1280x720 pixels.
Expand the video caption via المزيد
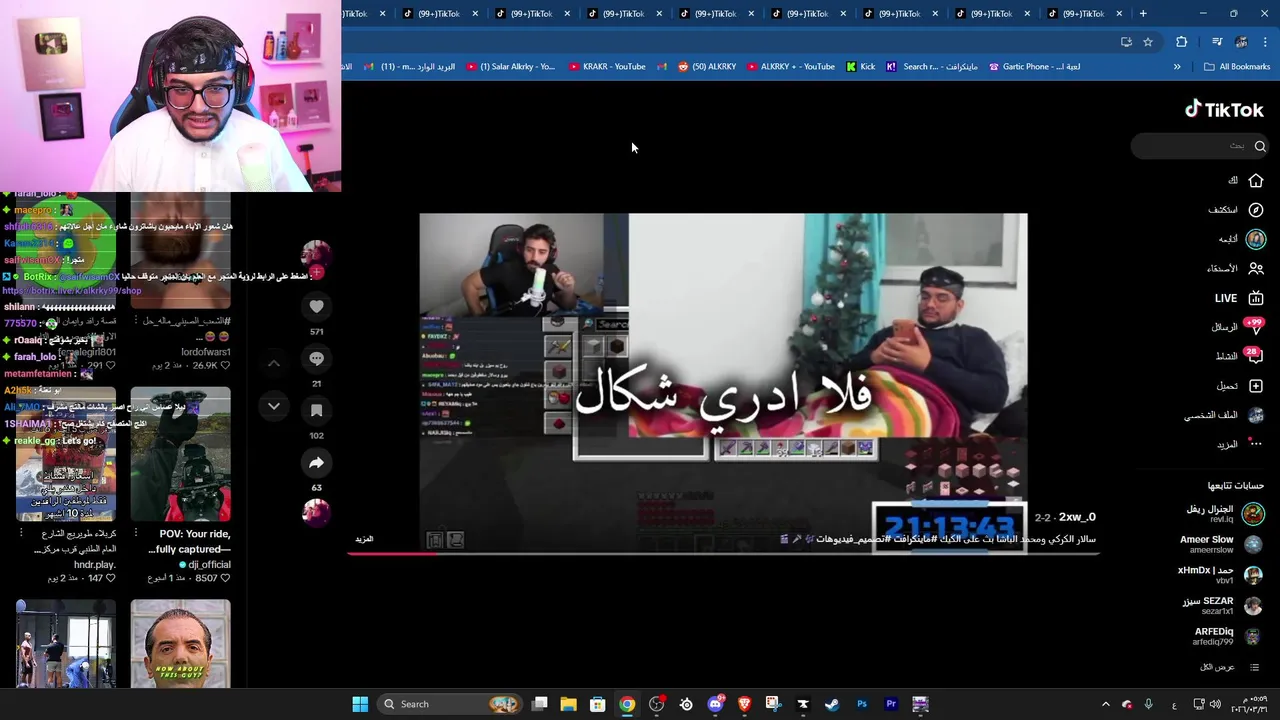(364, 539)
